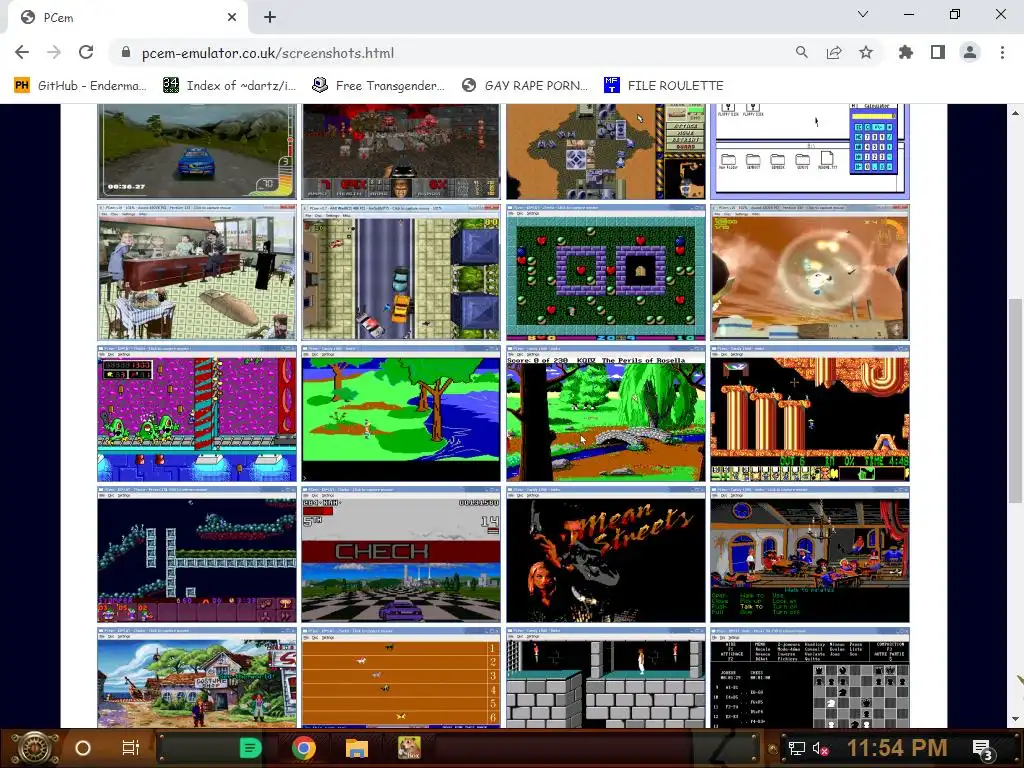Open the Lemmings pillars screenshot

click(810, 413)
